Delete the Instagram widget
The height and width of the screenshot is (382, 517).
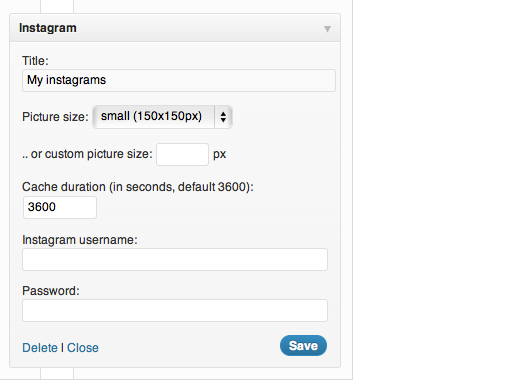click(40, 348)
